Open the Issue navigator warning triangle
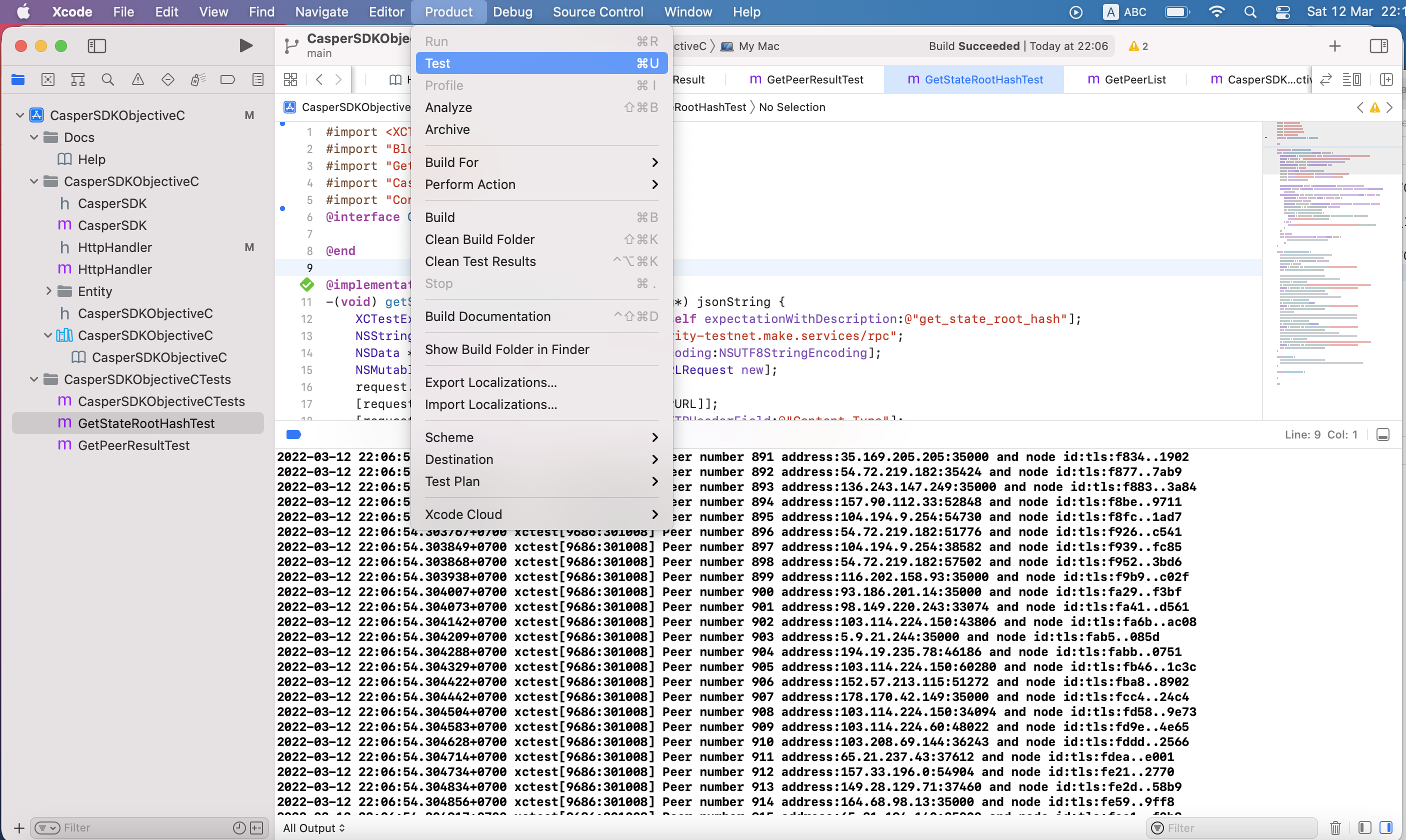Viewport: 1406px width, 840px height. (x=137, y=79)
